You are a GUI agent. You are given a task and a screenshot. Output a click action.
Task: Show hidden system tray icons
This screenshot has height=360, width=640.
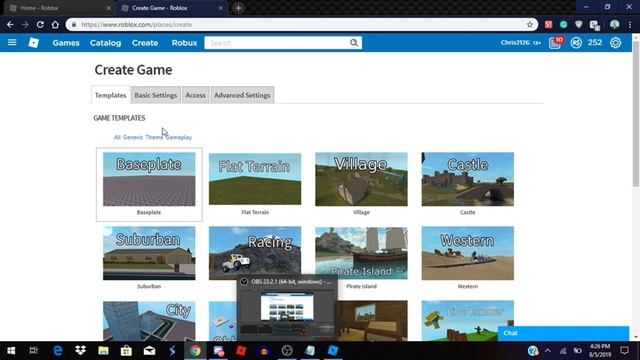tap(548, 351)
